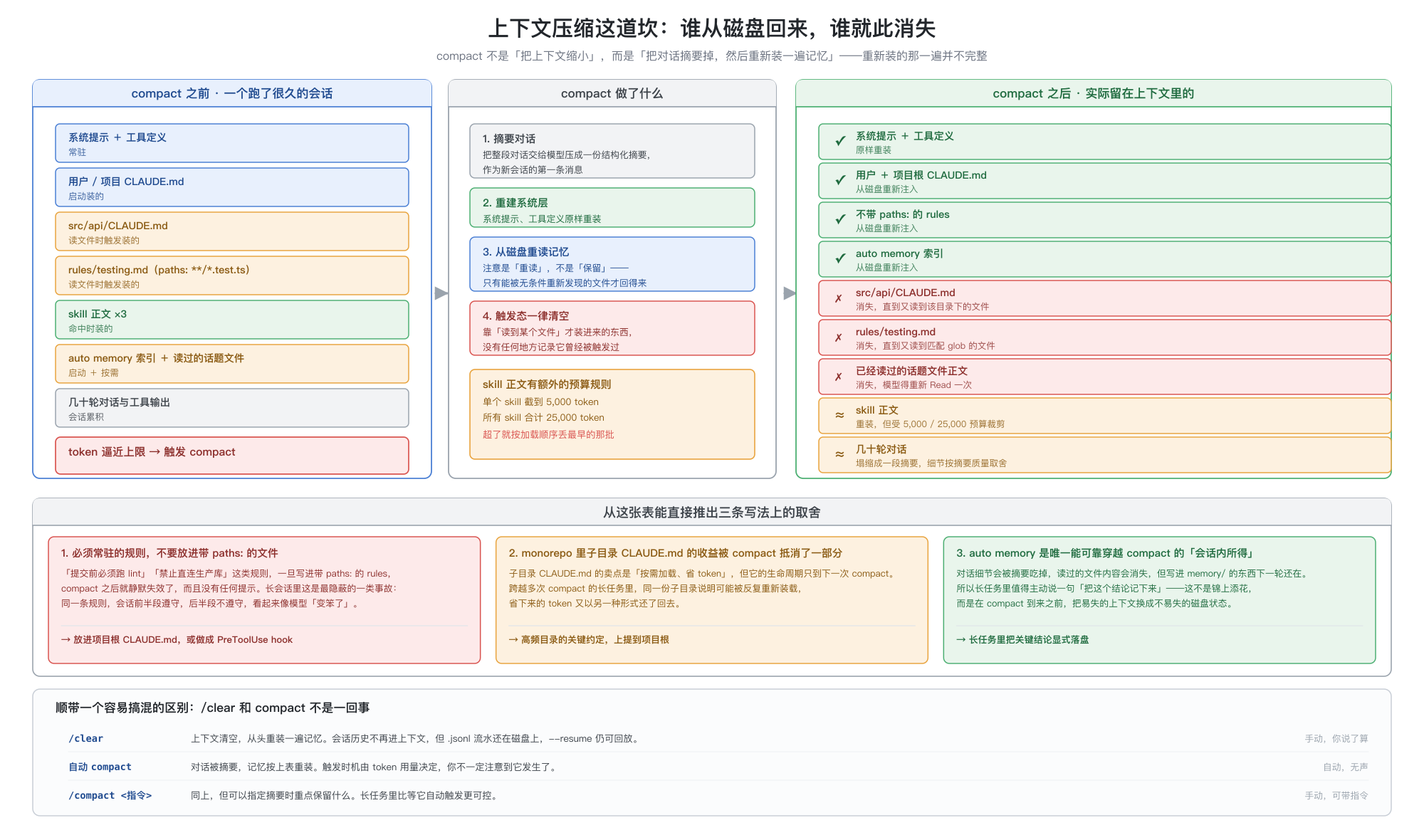Click the rules/testing.md (paths: **/*.test.ts) card
The image size is (1424, 840).
pyautogui.click(x=232, y=275)
